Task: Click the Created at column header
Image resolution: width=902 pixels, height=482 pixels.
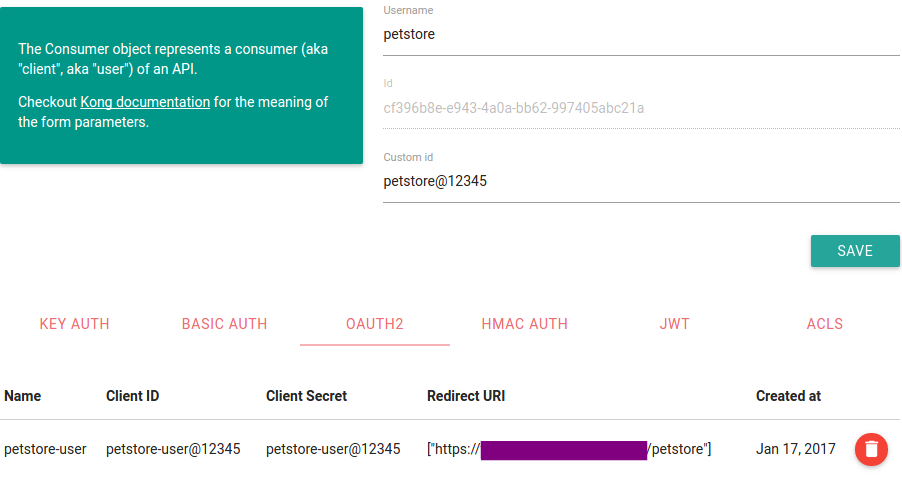Action: coord(788,396)
